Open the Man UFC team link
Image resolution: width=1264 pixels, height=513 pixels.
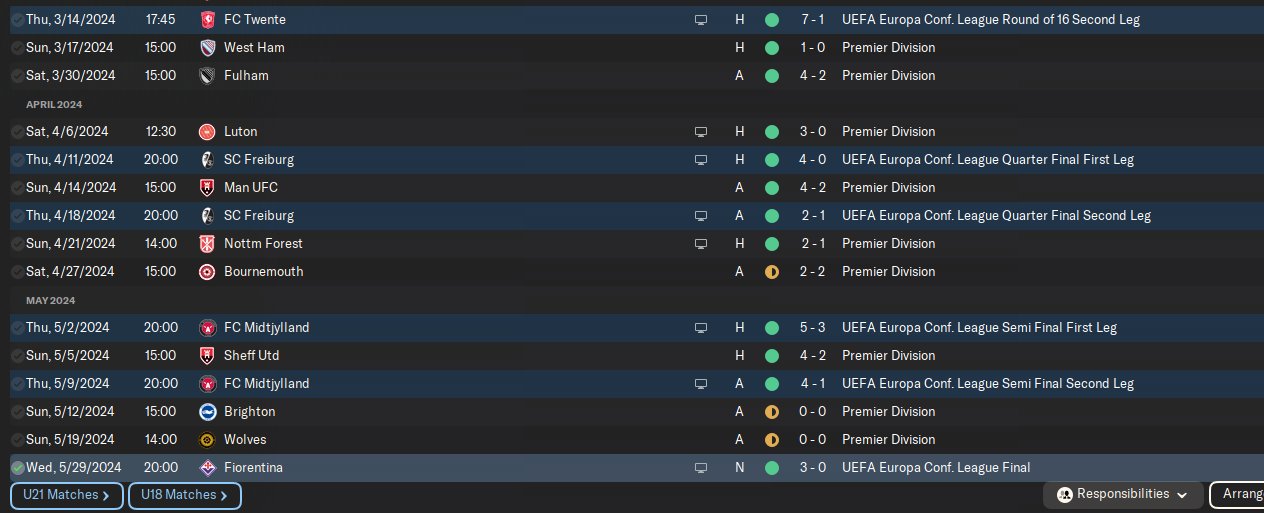pos(250,187)
